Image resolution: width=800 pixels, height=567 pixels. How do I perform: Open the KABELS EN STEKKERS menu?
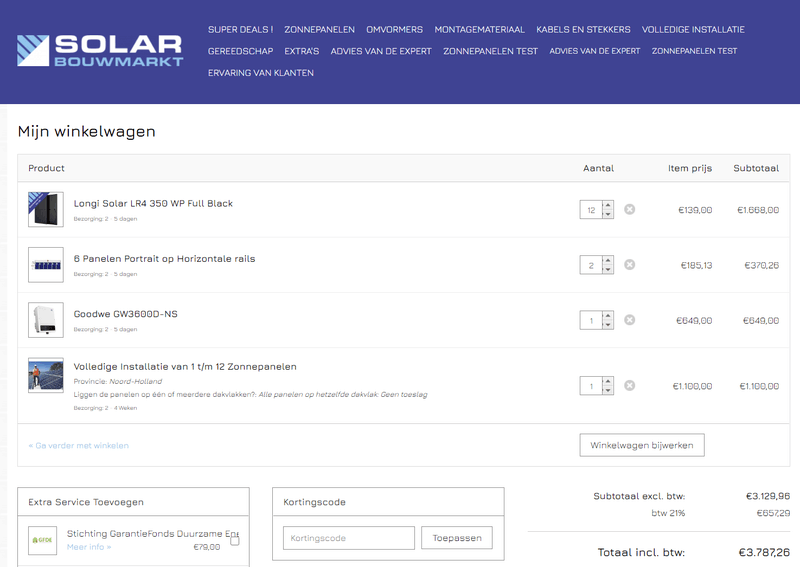tap(583, 30)
